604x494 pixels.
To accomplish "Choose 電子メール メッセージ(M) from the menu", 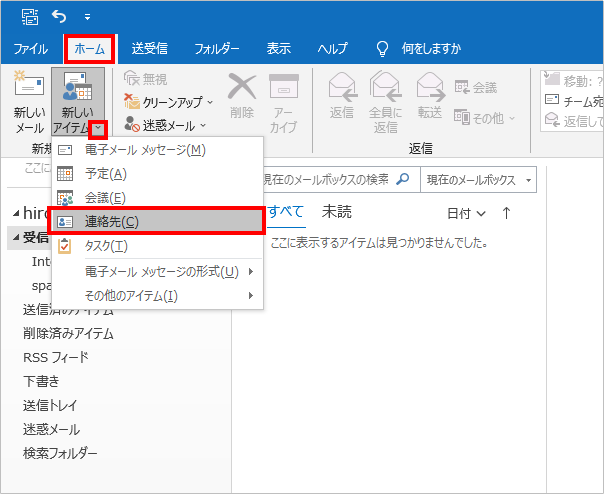I will [x=158, y=150].
